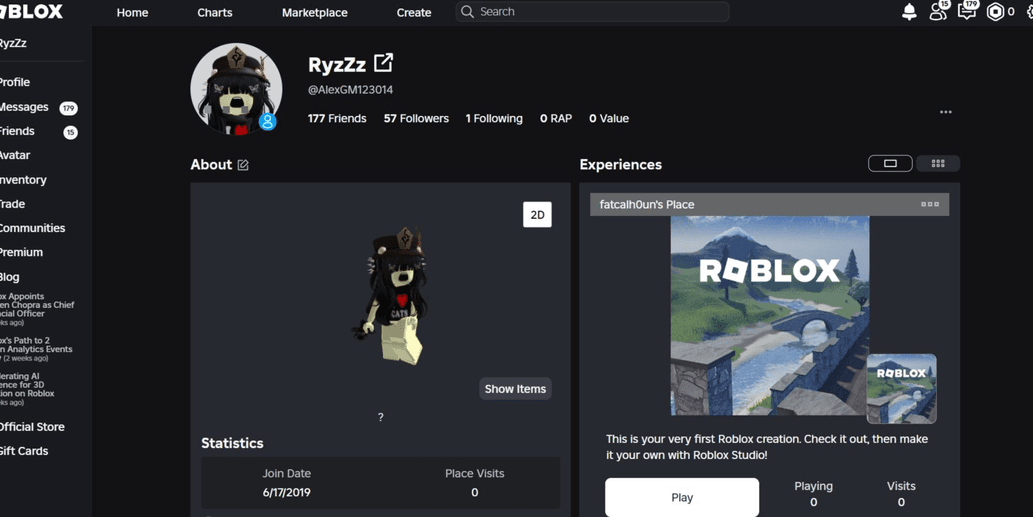
Task: Click the 177 Friends count
Action: 337,119
